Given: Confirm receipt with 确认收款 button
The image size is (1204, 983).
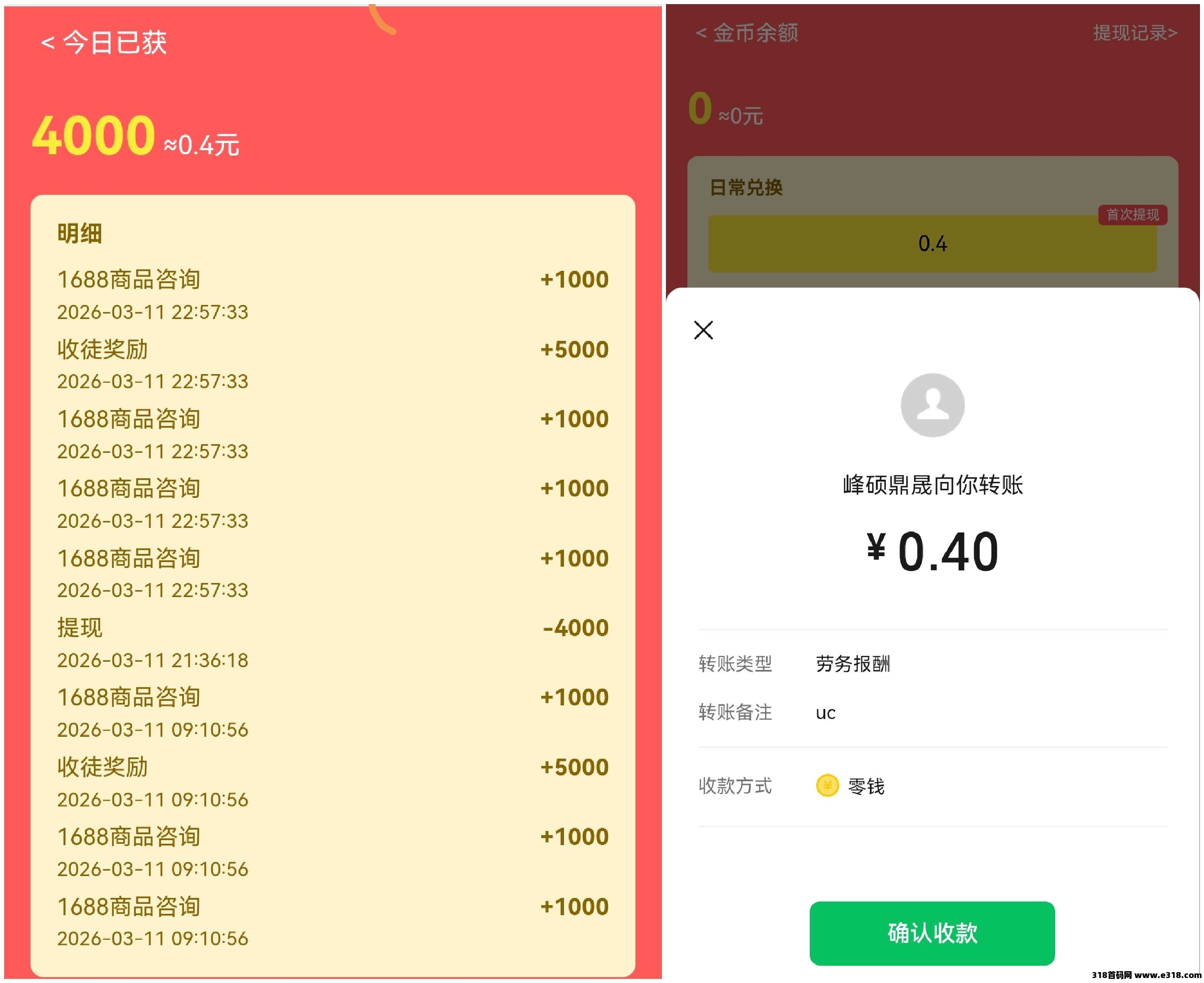Looking at the screenshot, I should tap(932, 933).
